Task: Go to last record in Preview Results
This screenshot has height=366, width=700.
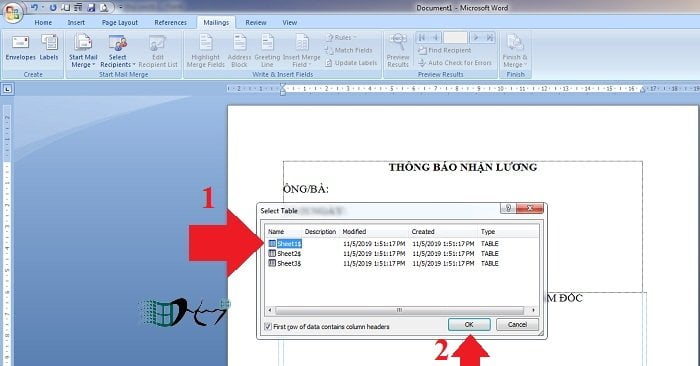Action: [489, 37]
